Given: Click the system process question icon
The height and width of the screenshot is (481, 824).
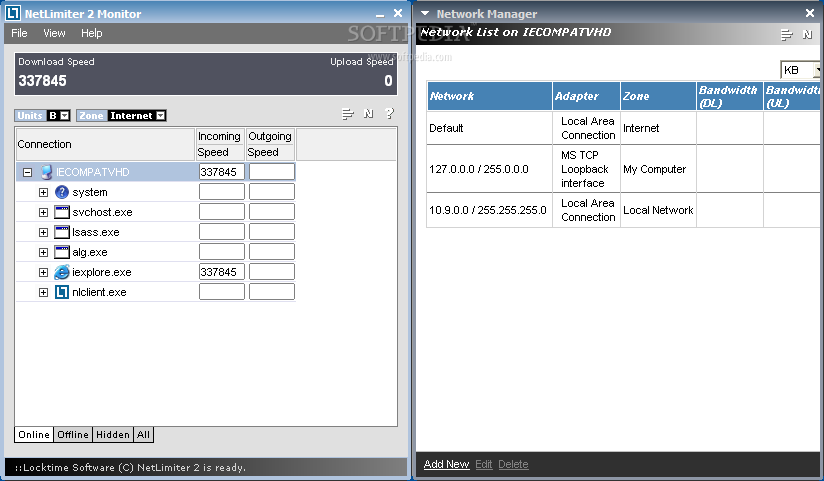Looking at the screenshot, I should pos(62,192).
